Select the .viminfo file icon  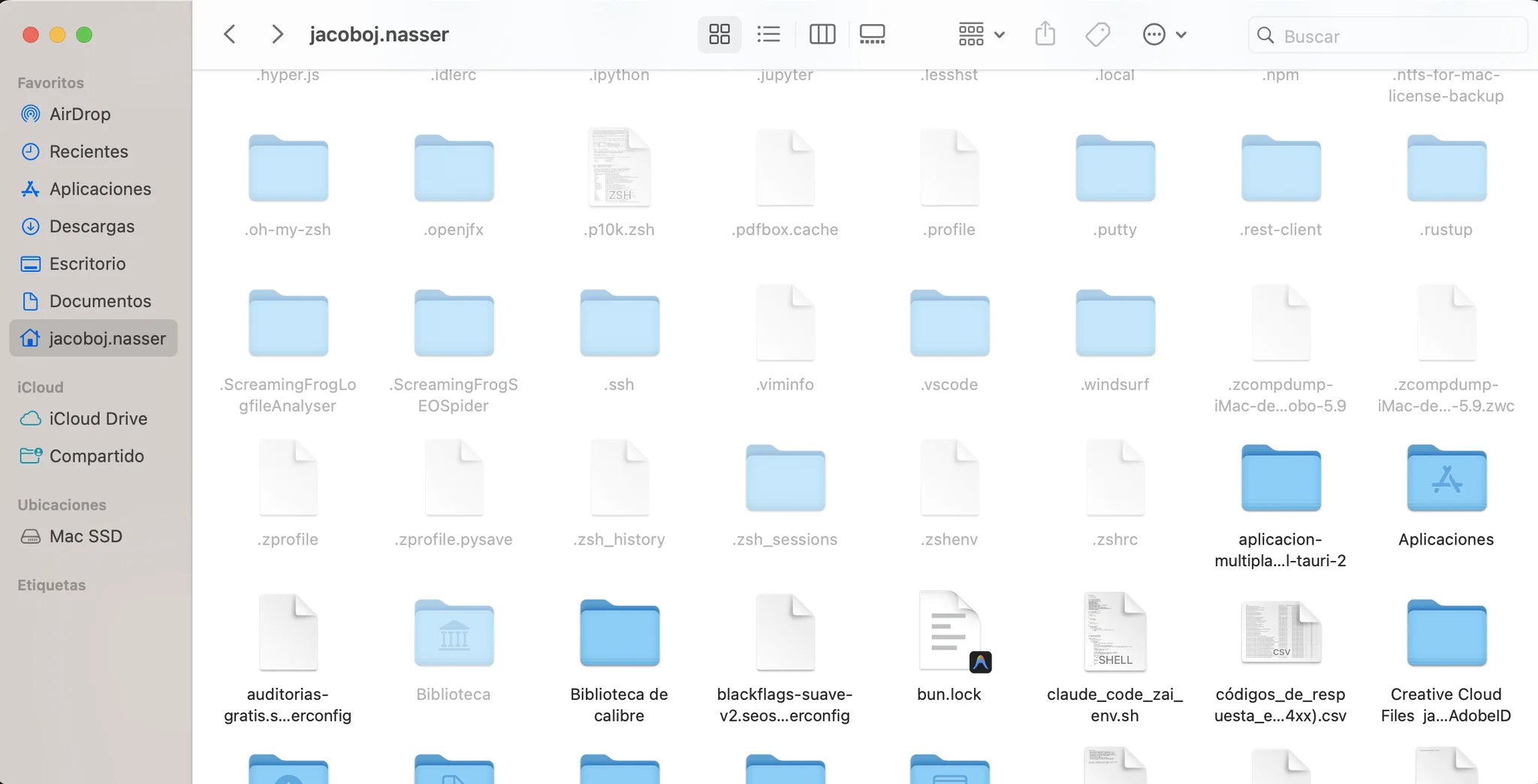pos(785,323)
